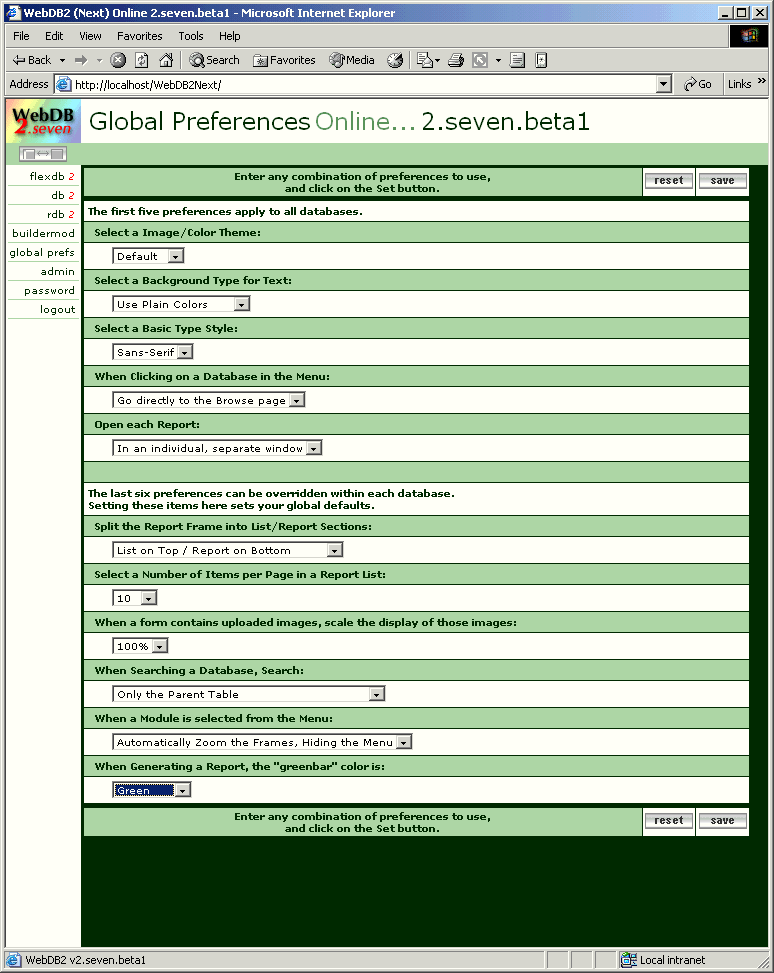Open the List/Report split dropdown

pos(228,550)
